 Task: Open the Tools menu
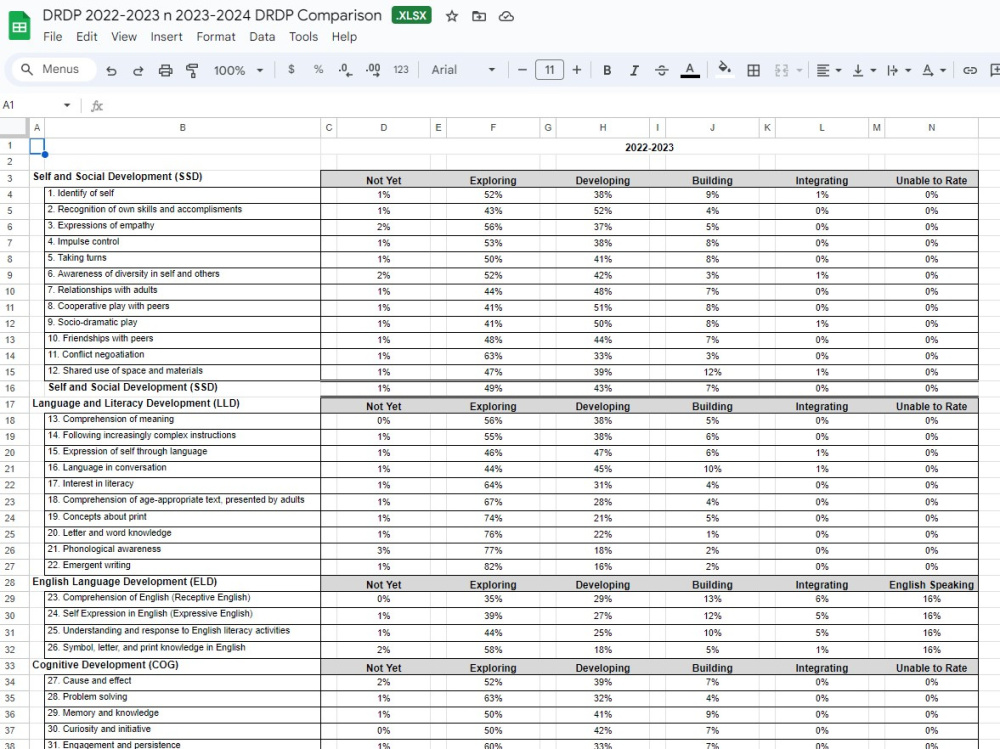(303, 37)
